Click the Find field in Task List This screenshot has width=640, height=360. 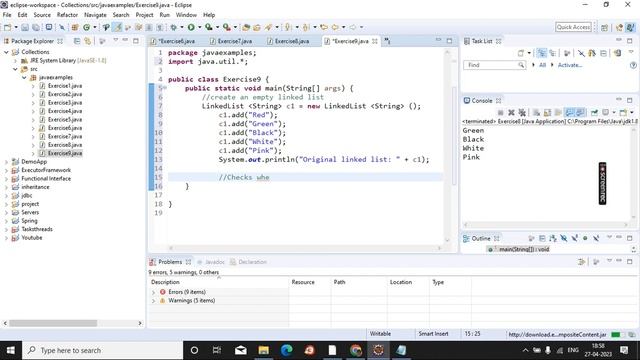(x=494, y=65)
